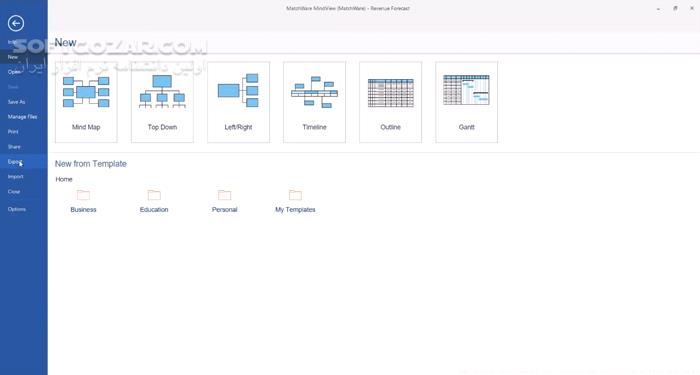
Task: Choose Open from the sidebar
Action: click(24, 71)
